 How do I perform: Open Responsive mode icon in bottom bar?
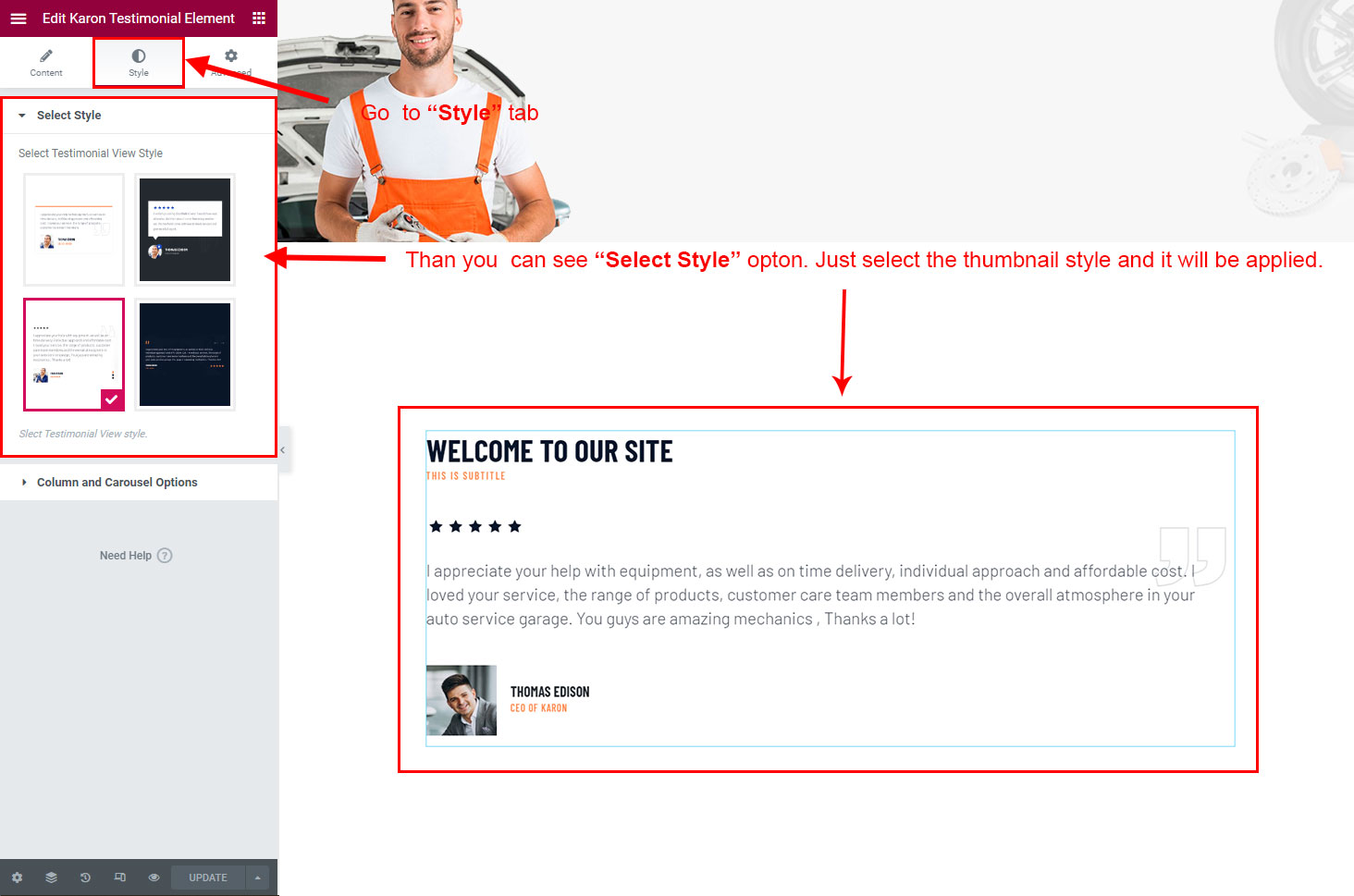tap(119, 878)
